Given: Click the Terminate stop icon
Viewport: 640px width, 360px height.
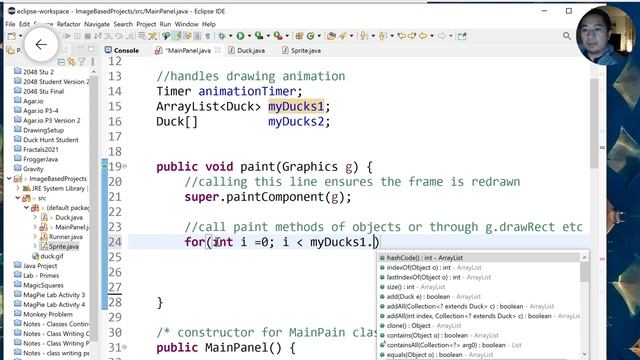Looking at the screenshot, I should click(87, 36).
